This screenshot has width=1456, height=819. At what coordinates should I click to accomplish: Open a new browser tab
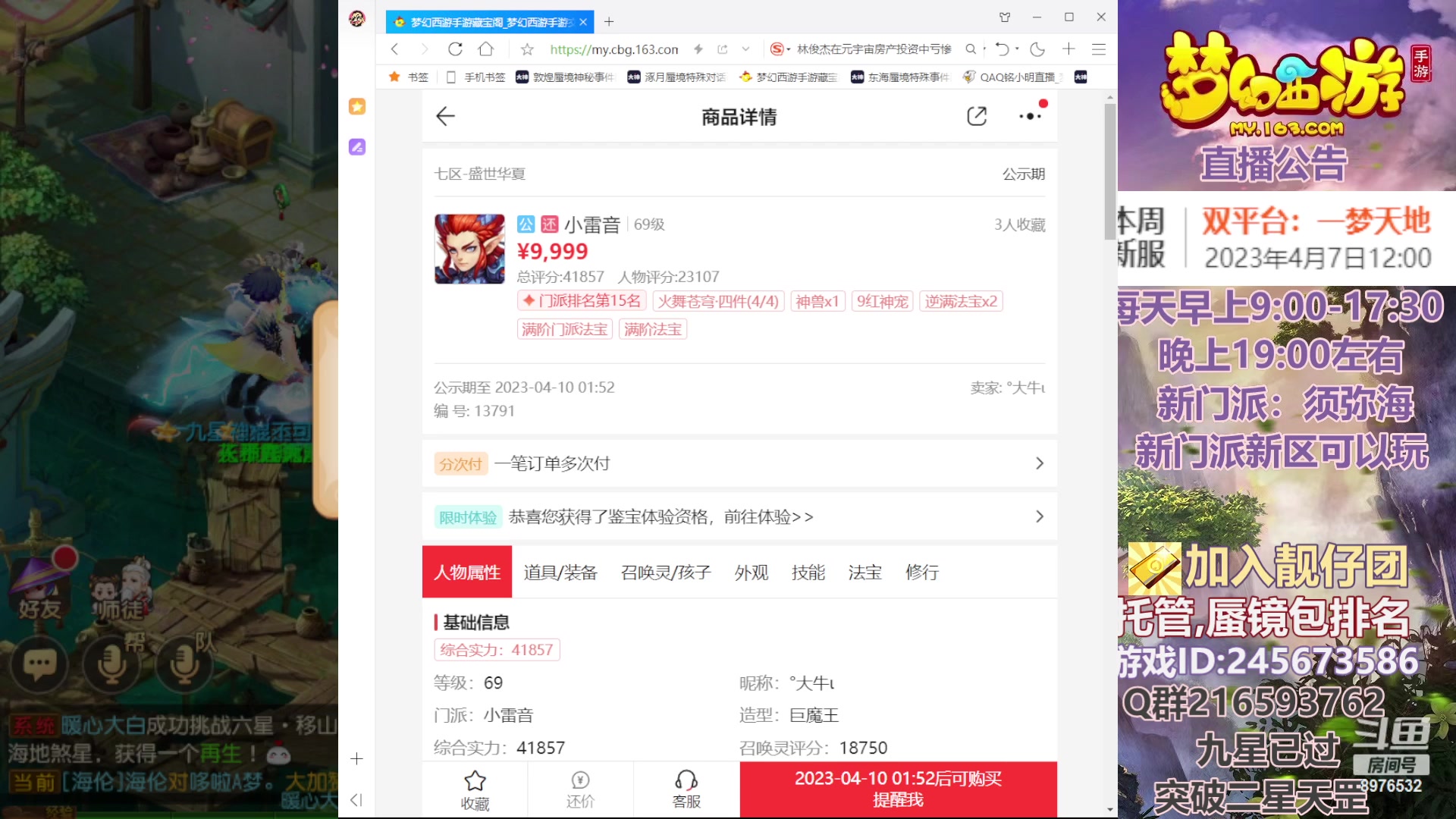click(x=609, y=22)
